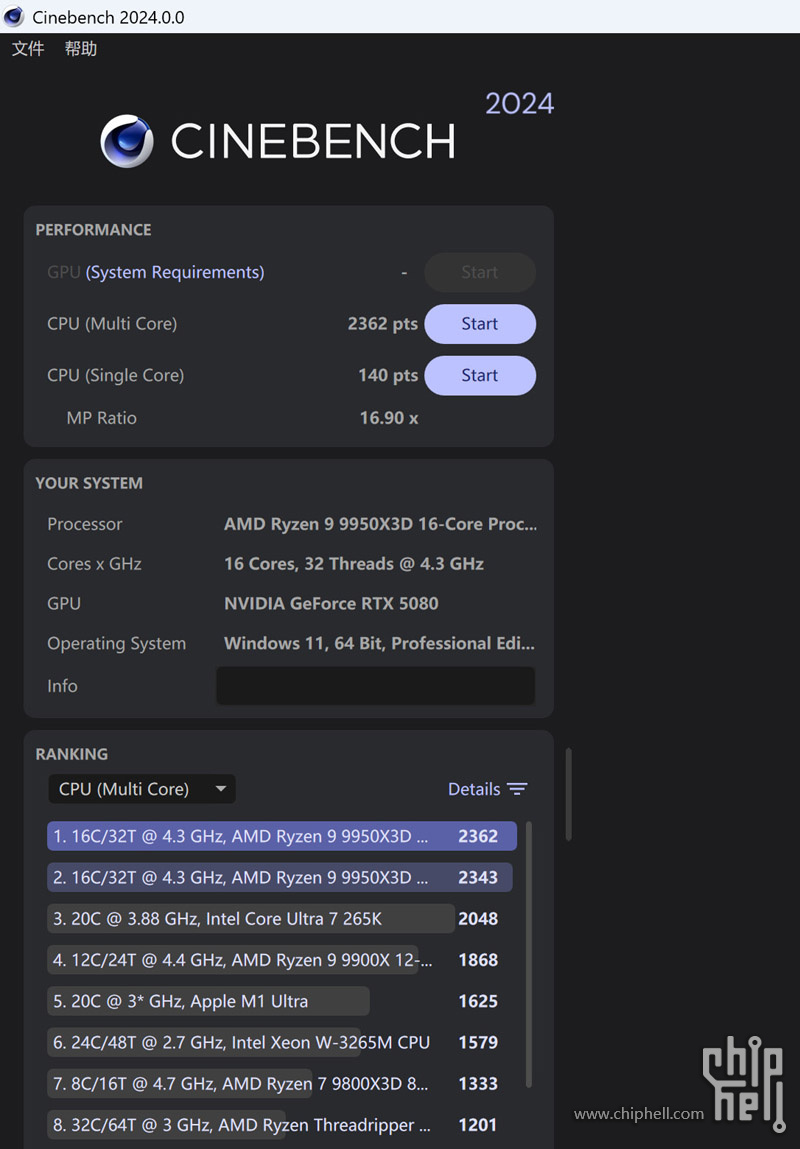Viewport: 800px width, 1149px height.
Task: Click the YOUR SYSTEM section heading
Action: click(89, 484)
